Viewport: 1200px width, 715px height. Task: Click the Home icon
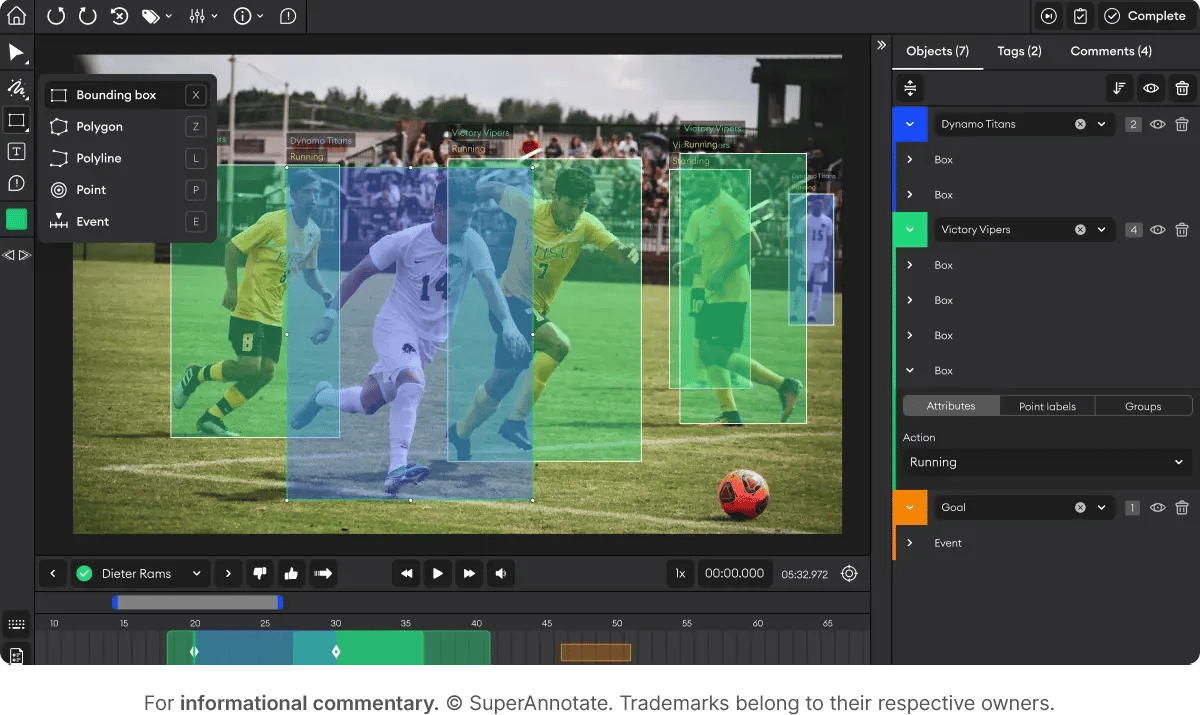click(x=16, y=16)
